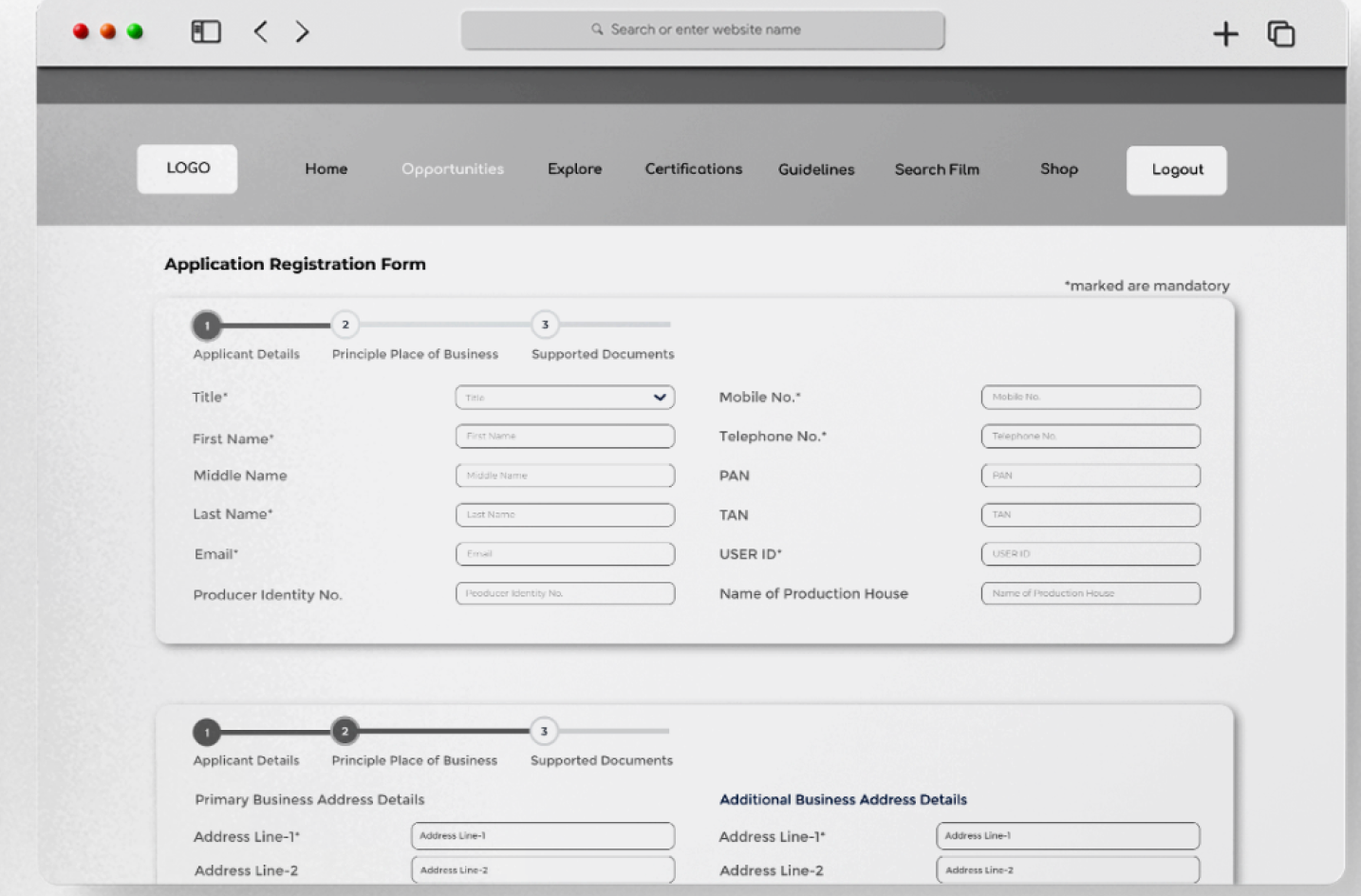
Task: Click the Middle Name input field
Action: (565, 476)
